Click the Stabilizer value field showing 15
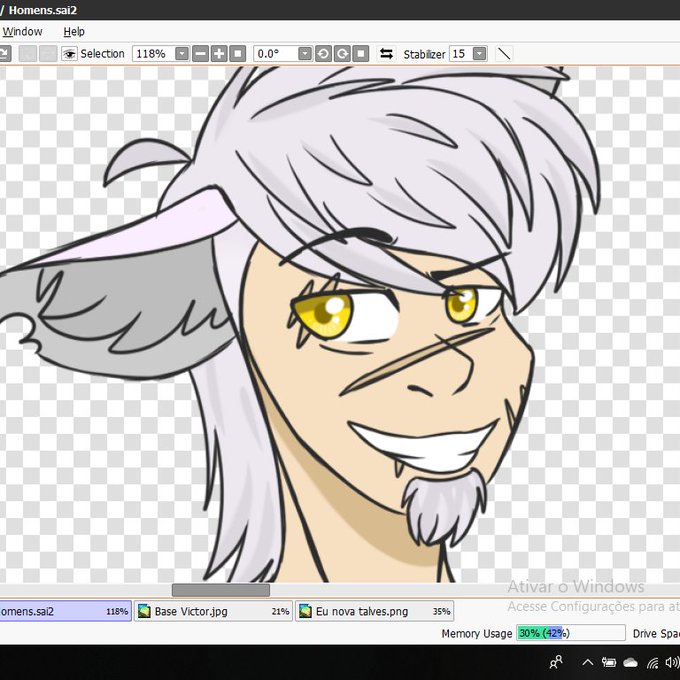 [x=461, y=54]
